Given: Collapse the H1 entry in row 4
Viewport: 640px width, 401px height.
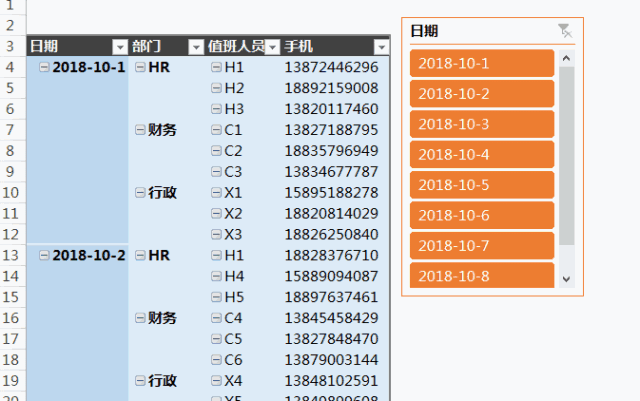Looking at the screenshot, I should (216, 67).
